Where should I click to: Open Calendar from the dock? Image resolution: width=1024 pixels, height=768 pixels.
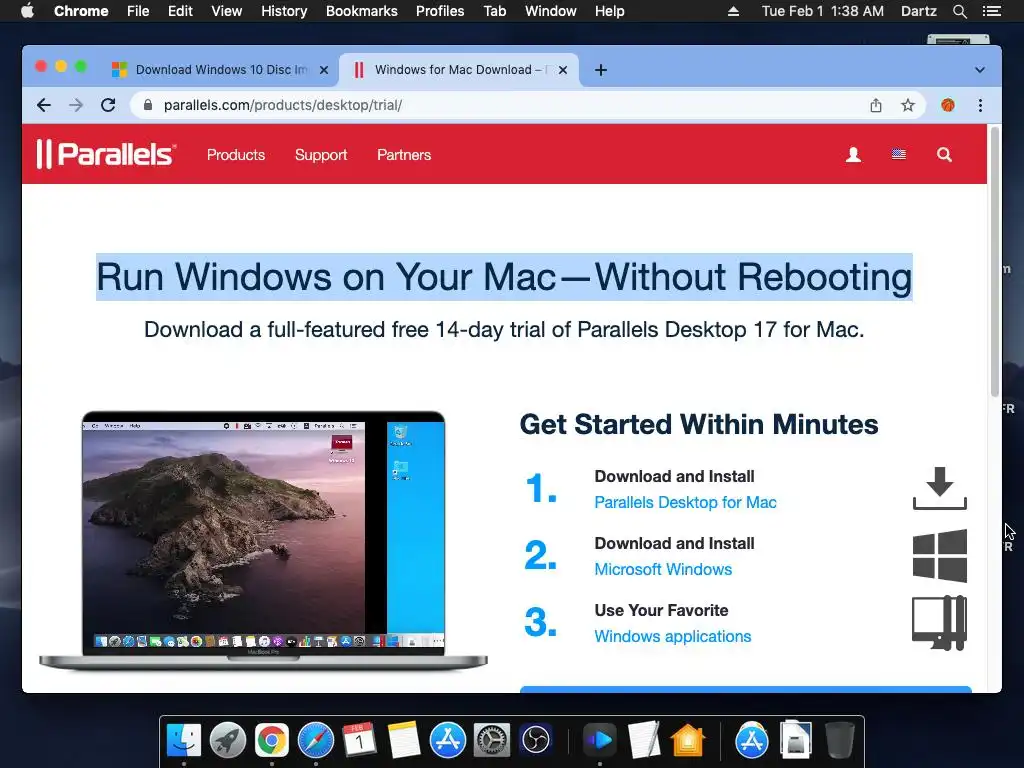[x=359, y=740]
